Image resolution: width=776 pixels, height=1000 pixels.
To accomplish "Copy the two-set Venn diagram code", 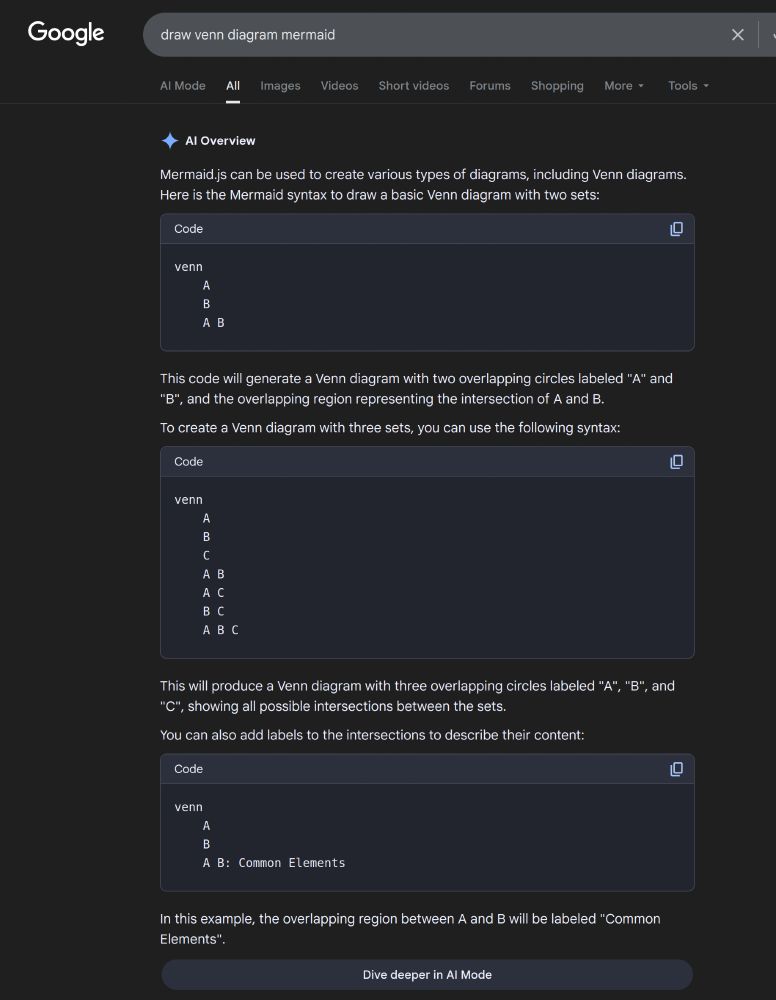I will 676,229.
